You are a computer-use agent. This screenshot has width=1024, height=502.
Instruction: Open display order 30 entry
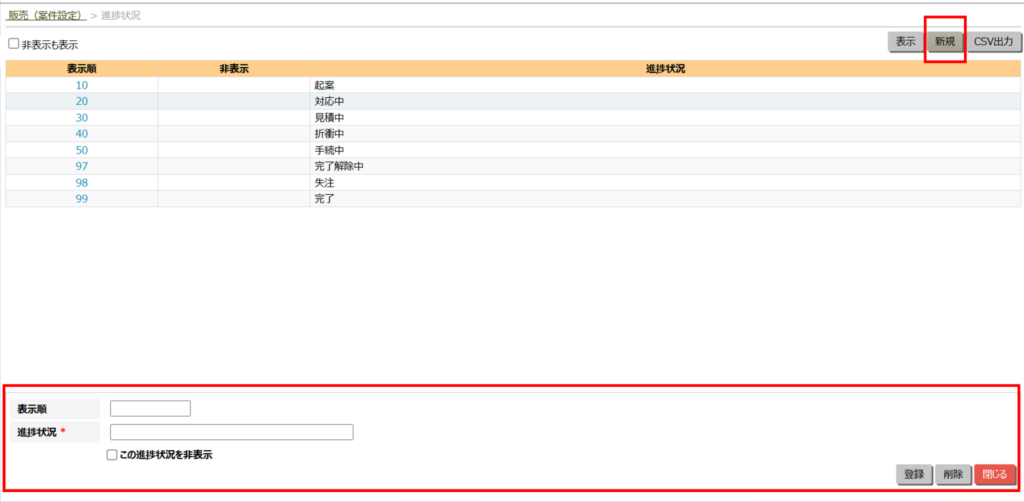click(81, 118)
